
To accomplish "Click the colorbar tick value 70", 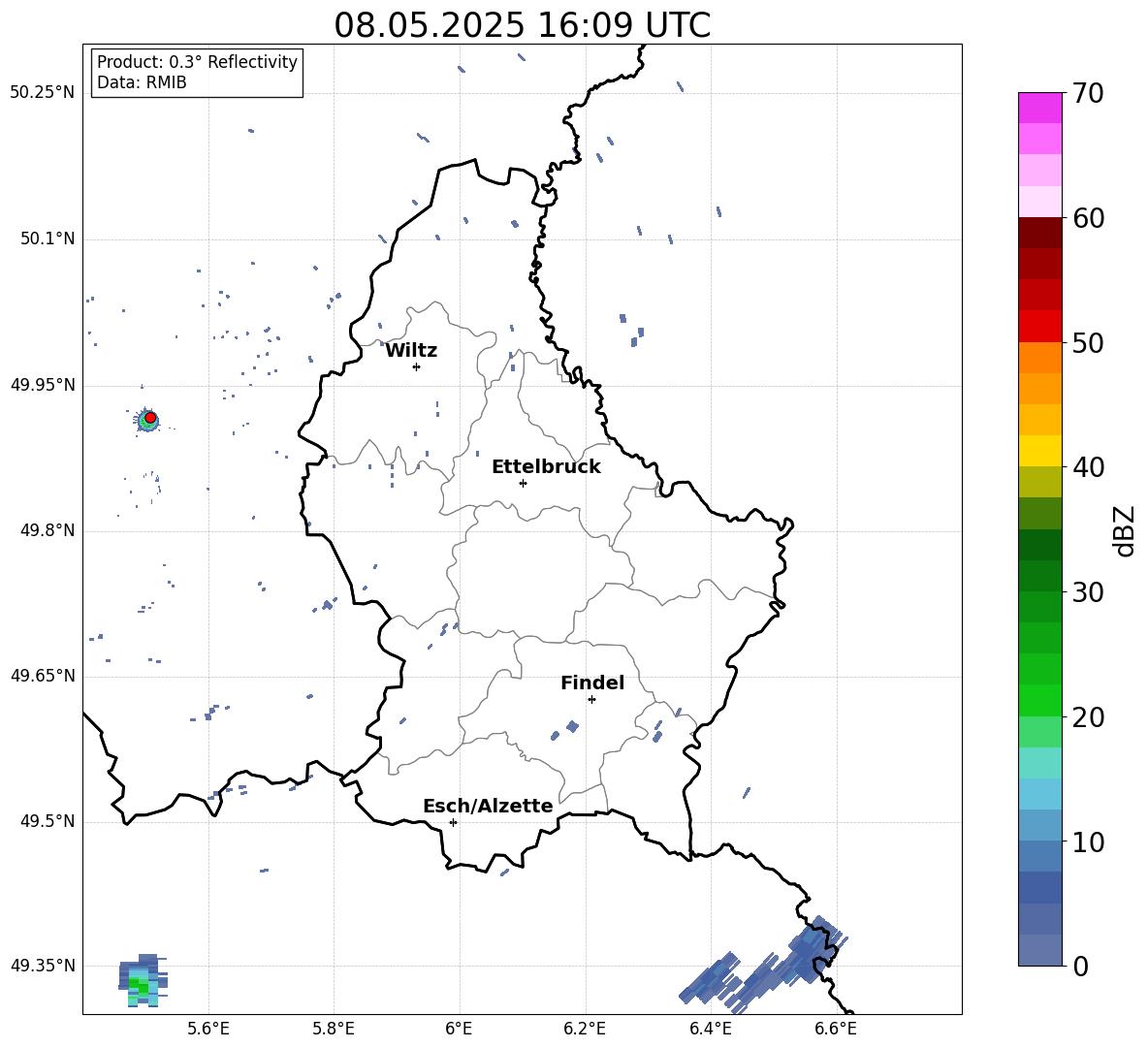I will coord(1088,94).
